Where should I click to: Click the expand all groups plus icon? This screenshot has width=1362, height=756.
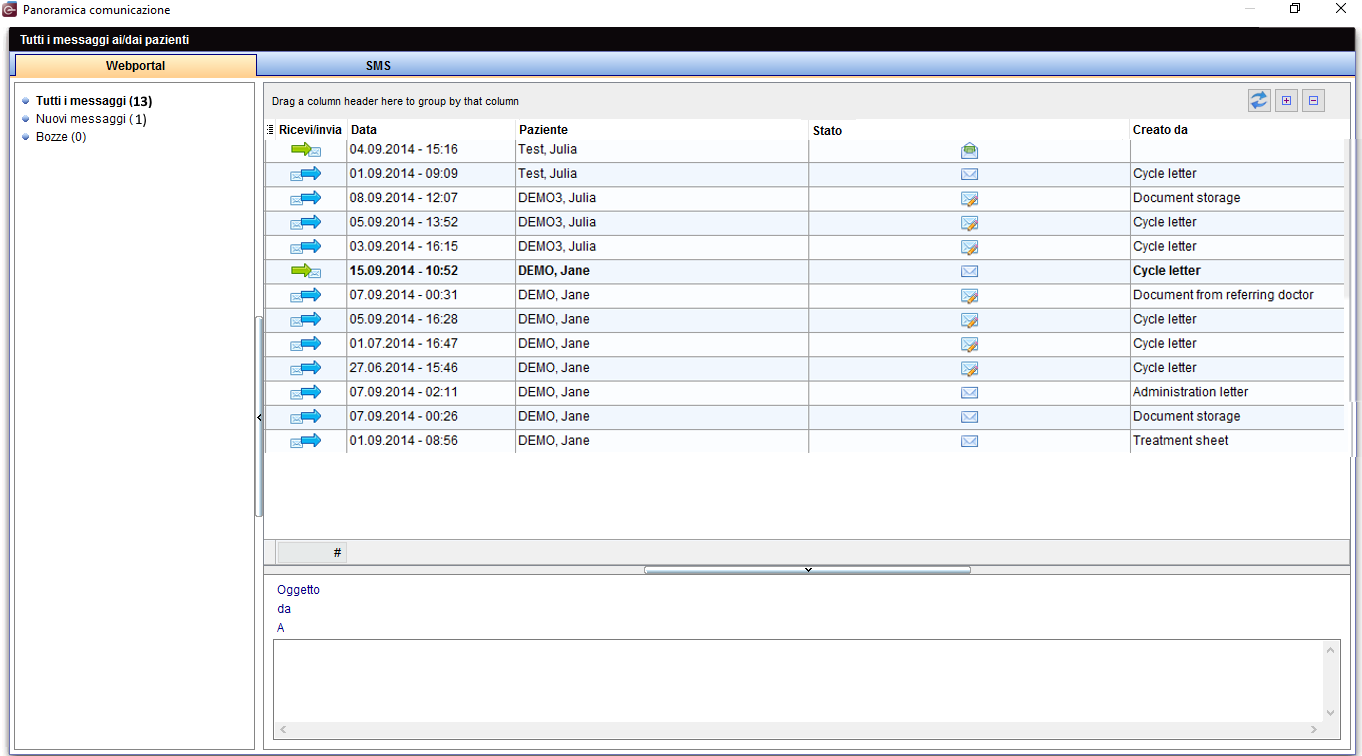point(1286,100)
